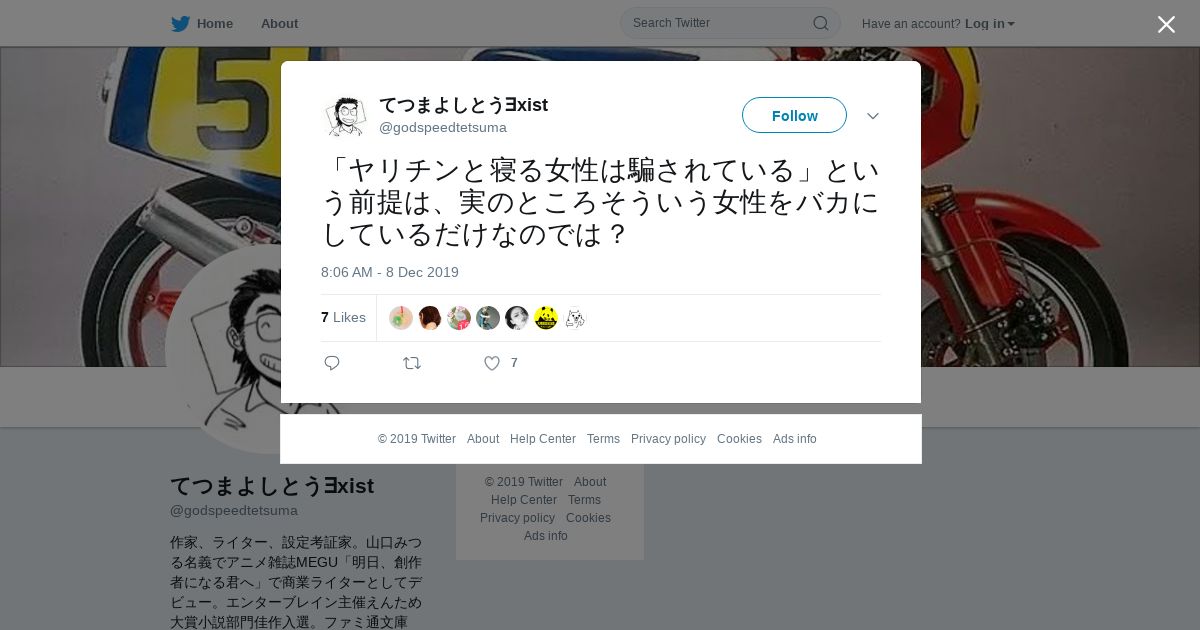The height and width of the screenshot is (630, 1200).
Task: Open the Help Center footer link
Action: pyautogui.click(x=543, y=439)
